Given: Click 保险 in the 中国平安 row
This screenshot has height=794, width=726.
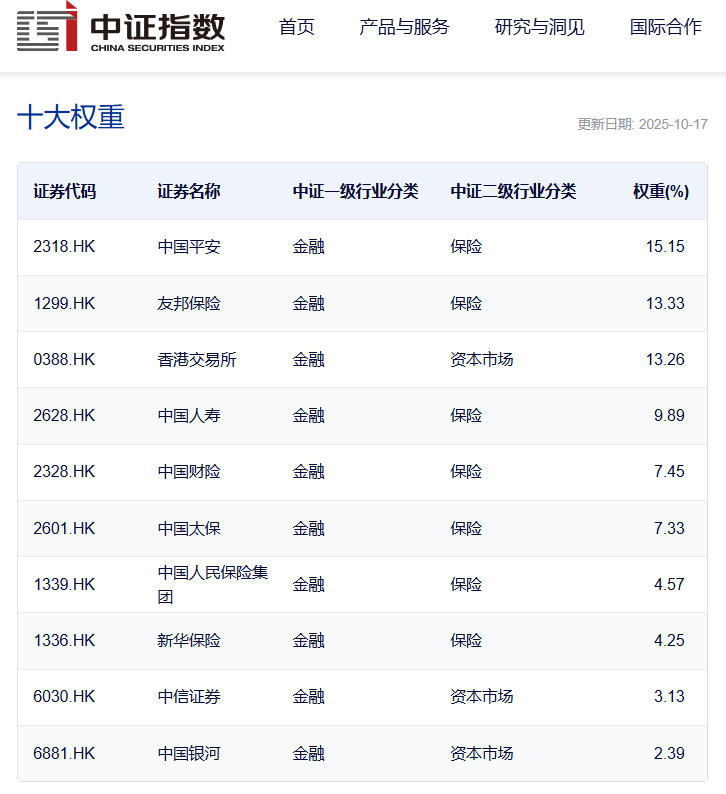Looking at the screenshot, I should point(466,247).
